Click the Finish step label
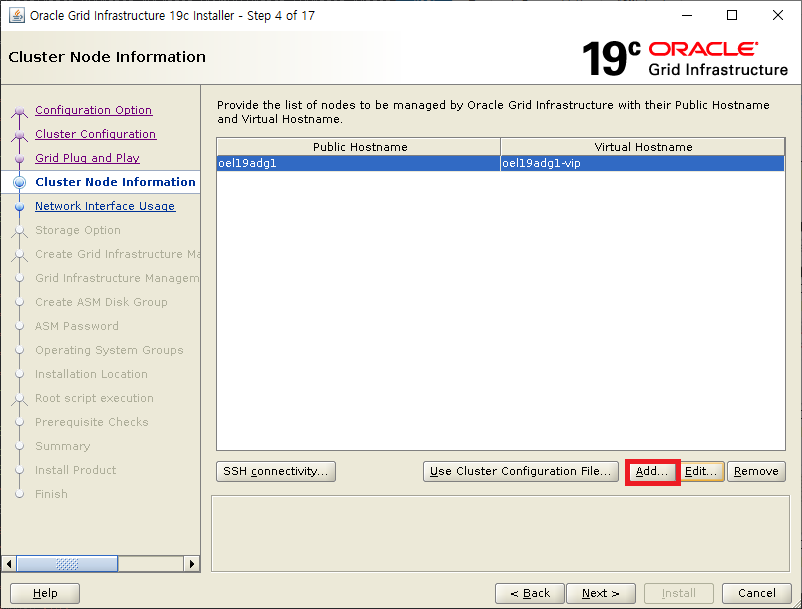This screenshot has height=609, width=802. click(x=51, y=494)
